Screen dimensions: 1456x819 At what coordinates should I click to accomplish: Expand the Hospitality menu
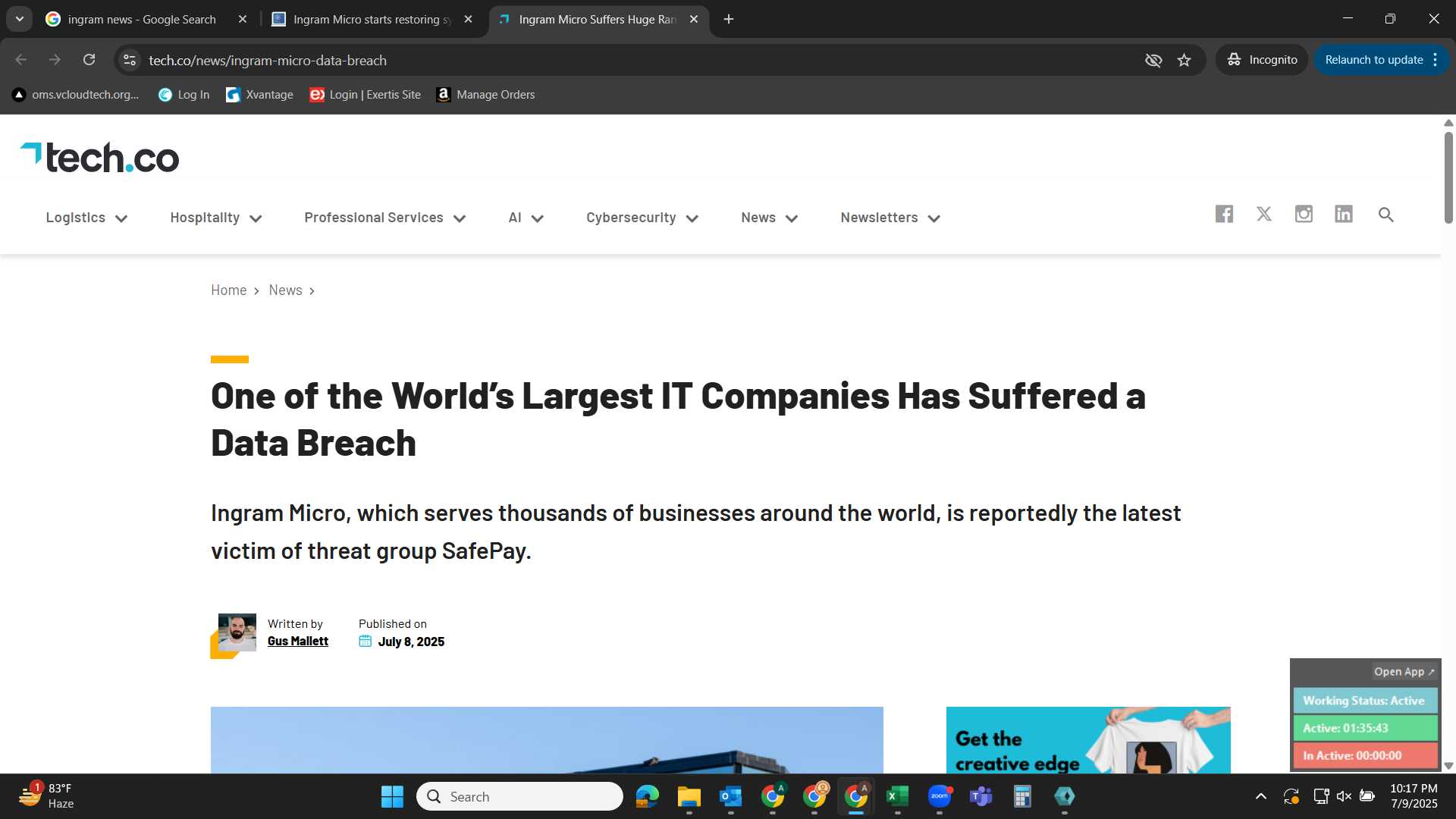point(216,218)
